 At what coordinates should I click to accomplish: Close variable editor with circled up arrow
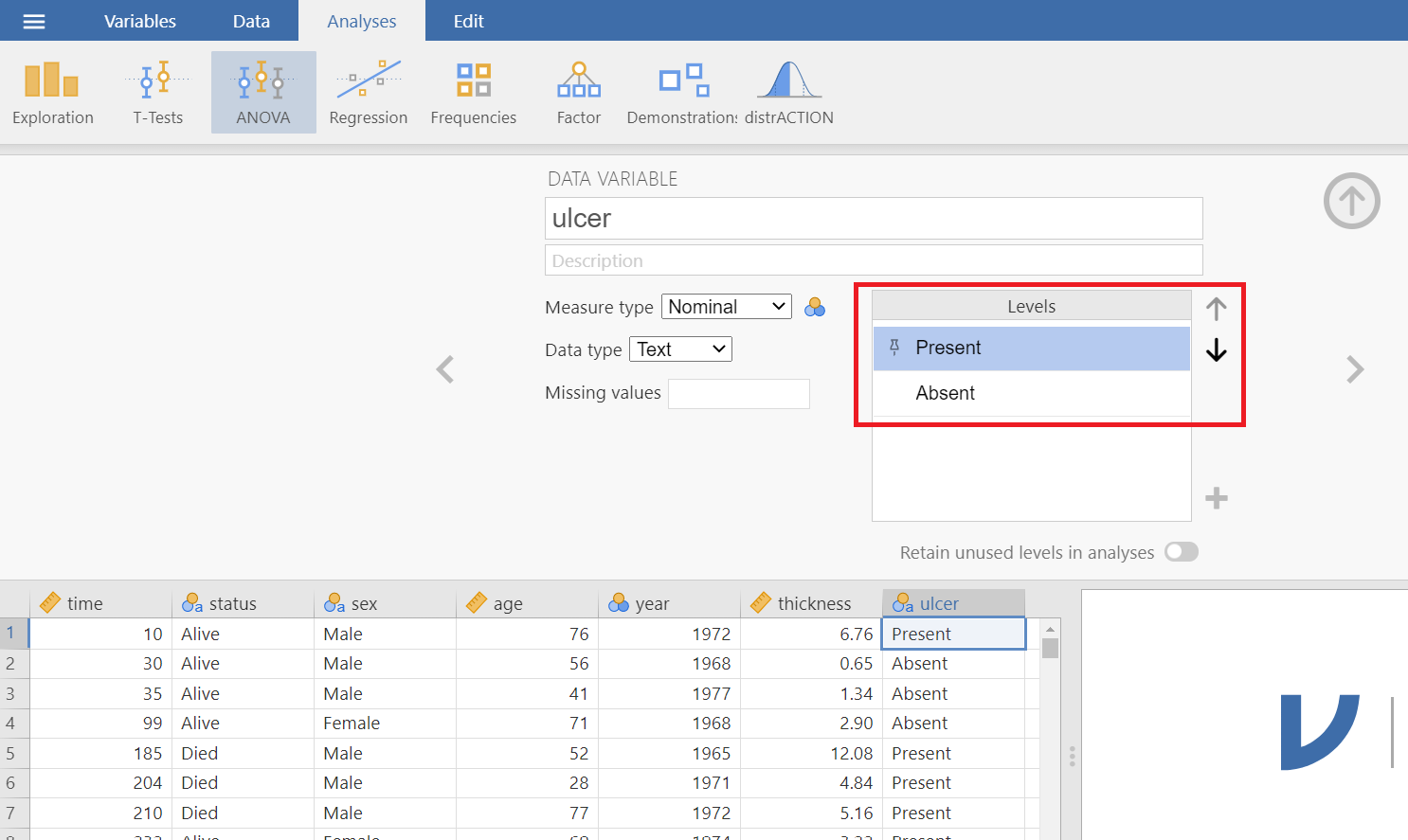pyautogui.click(x=1351, y=201)
